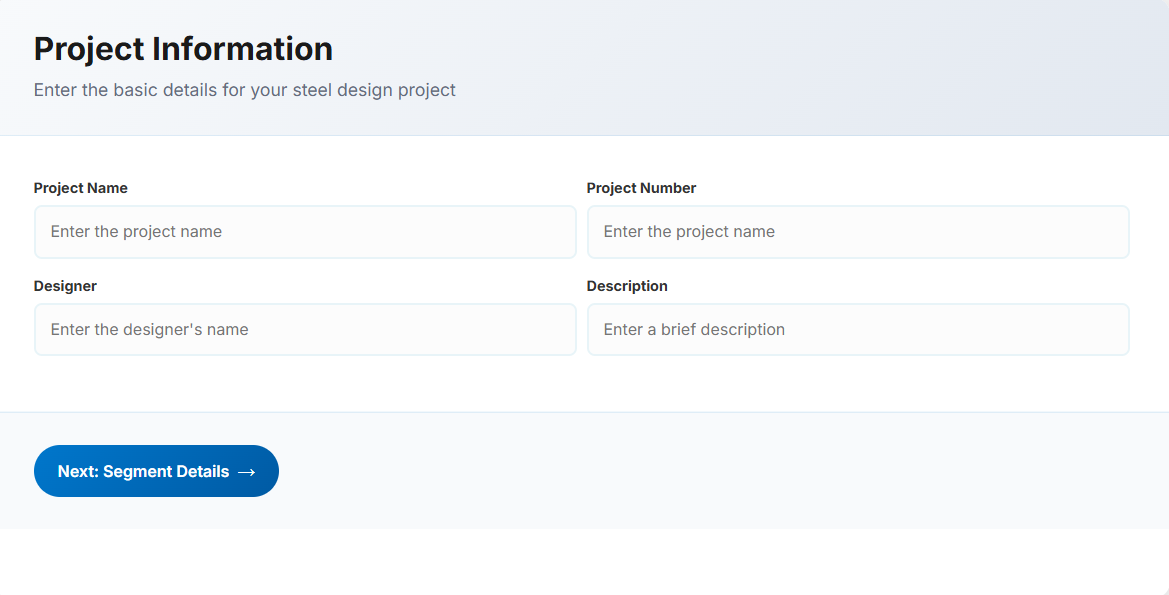
Task: Click the Designer field label
Action: click(x=65, y=285)
